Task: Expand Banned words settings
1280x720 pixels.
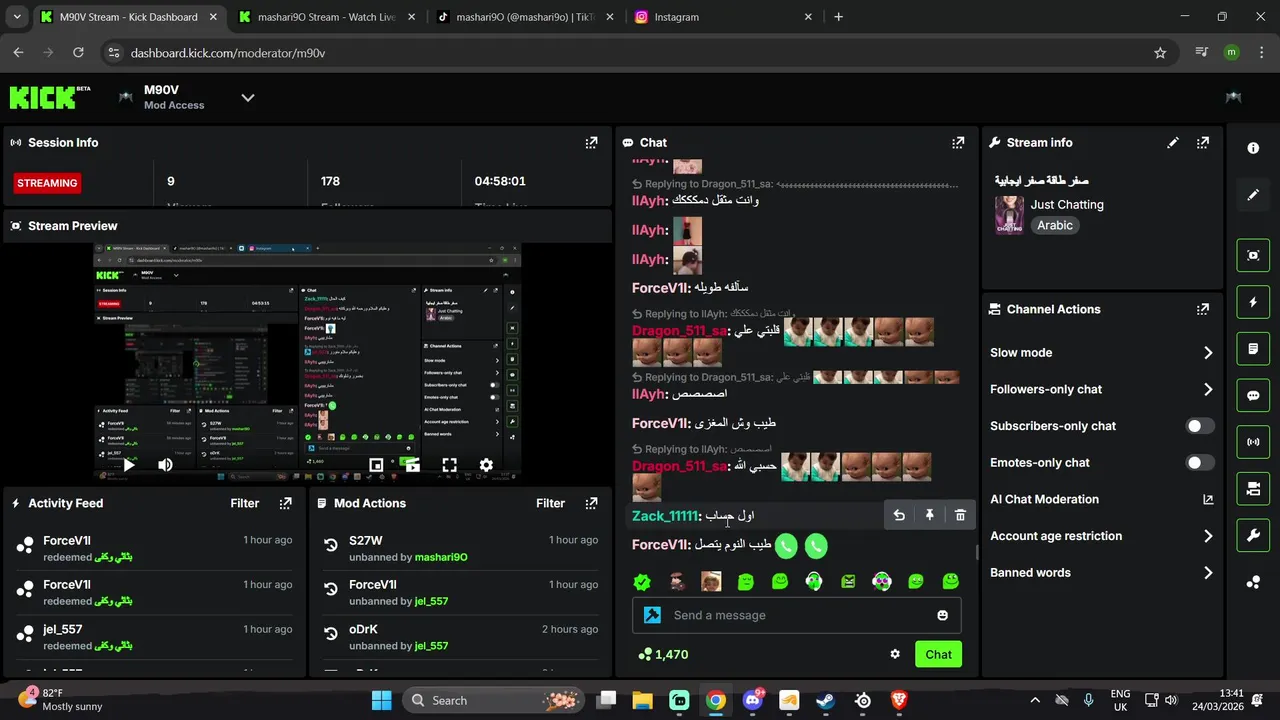Action: coord(1208,573)
